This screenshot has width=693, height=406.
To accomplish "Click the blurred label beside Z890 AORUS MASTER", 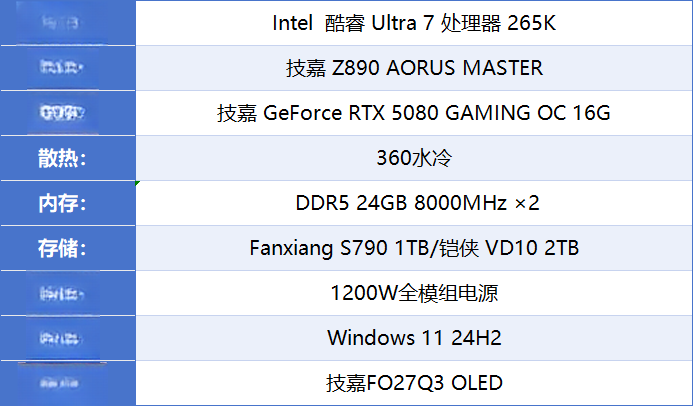I will (61, 68).
